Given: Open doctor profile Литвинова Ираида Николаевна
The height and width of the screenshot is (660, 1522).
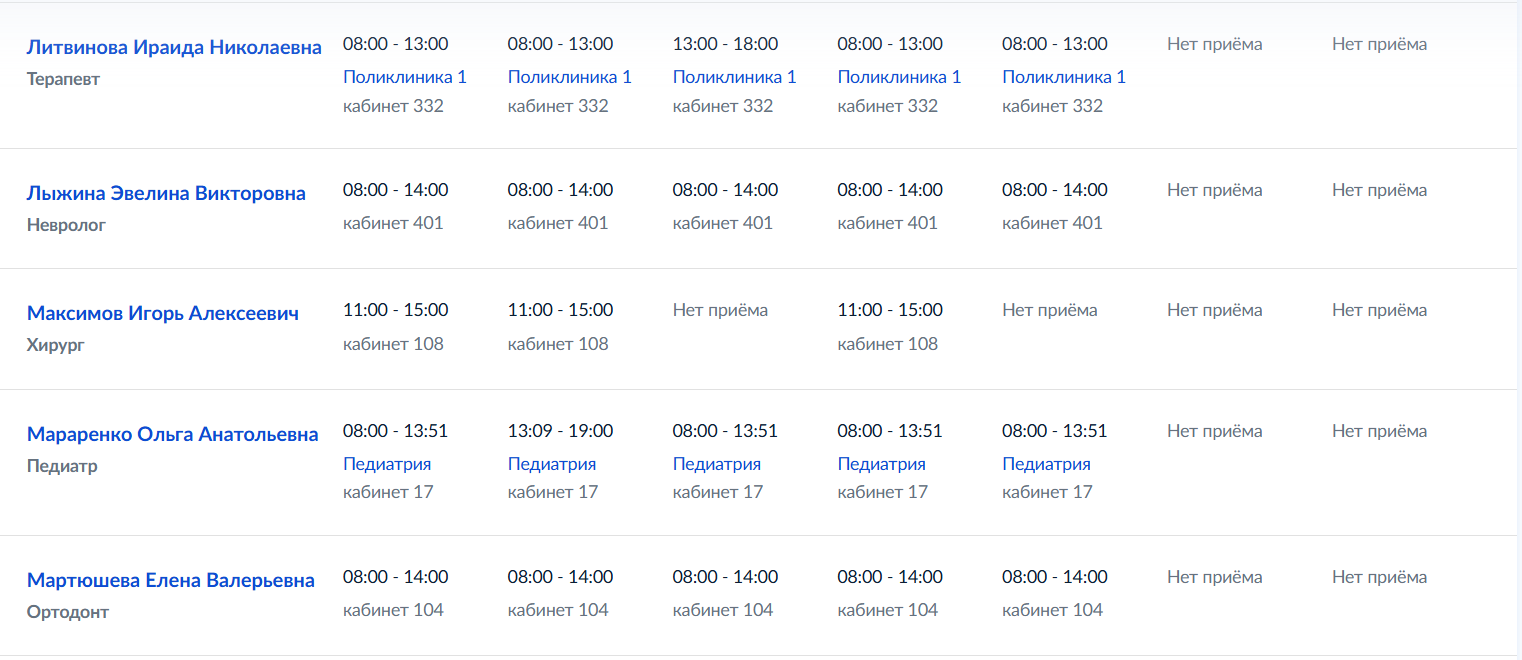Looking at the screenshot, I should (x=174, y=47).
